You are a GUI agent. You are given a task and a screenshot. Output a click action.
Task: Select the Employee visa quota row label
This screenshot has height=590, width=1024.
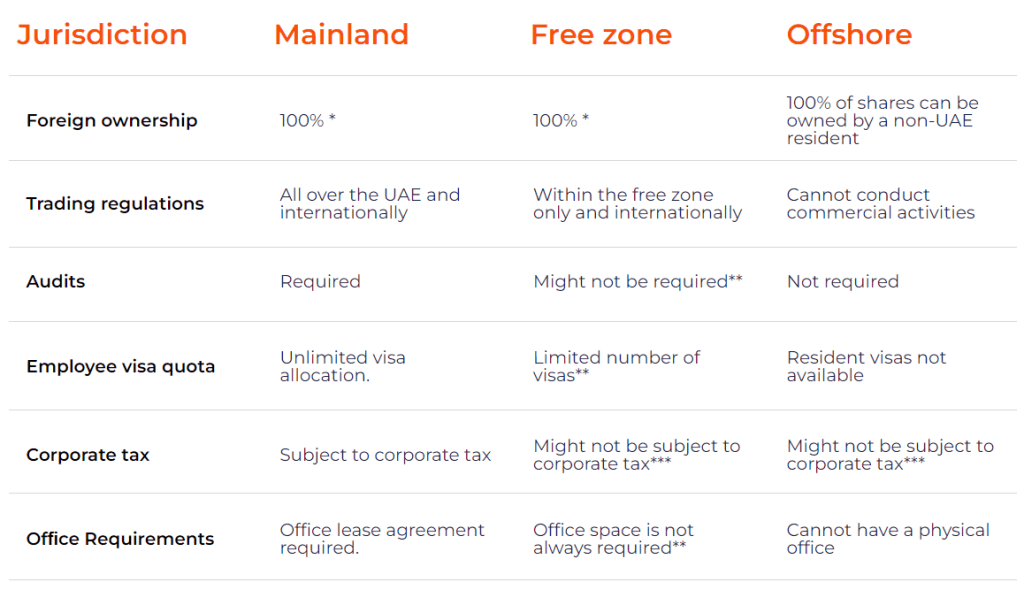click(x=121, y=367)
